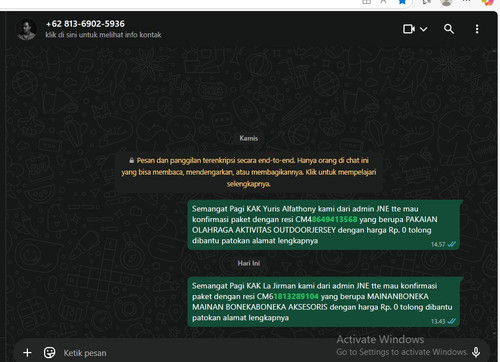
Task: Open the end-to-end encryption notice
Action: (249, 172)
